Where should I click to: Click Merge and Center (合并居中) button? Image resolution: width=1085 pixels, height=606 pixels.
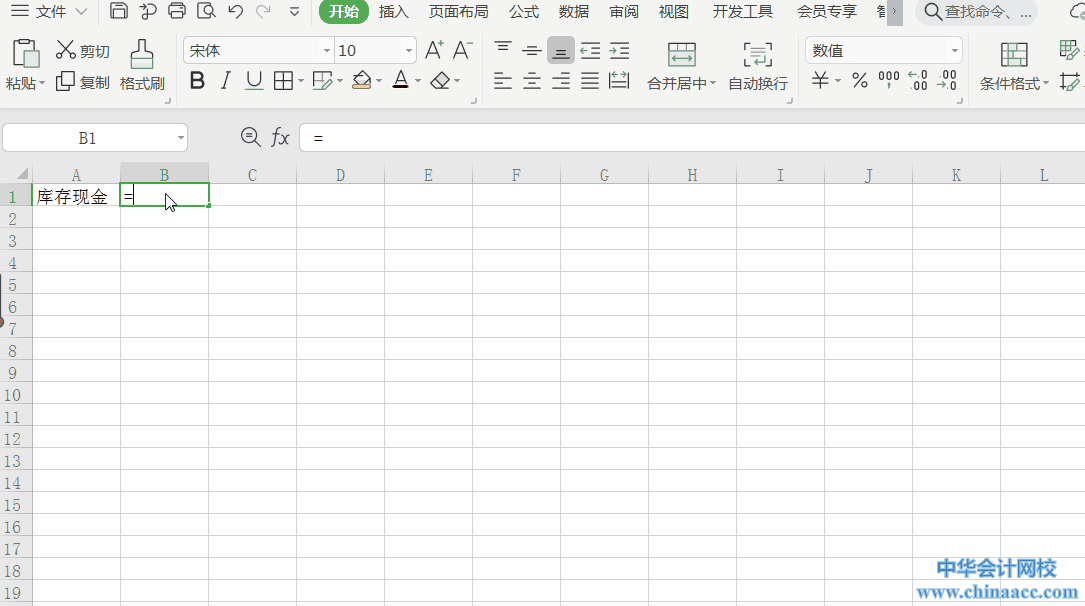tap(682, 66)
